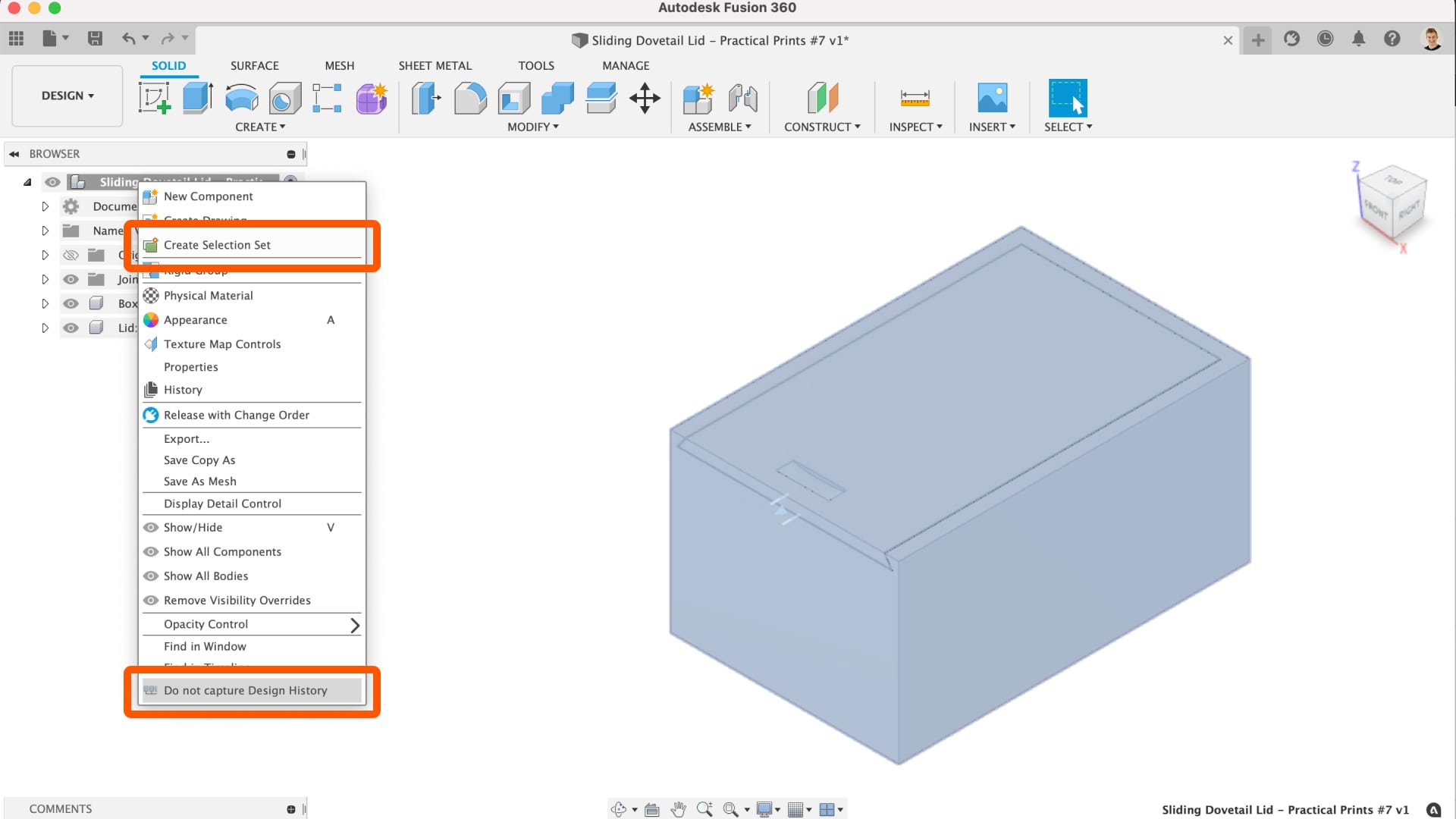Click the New Component assemble icon

click(698, 99)
